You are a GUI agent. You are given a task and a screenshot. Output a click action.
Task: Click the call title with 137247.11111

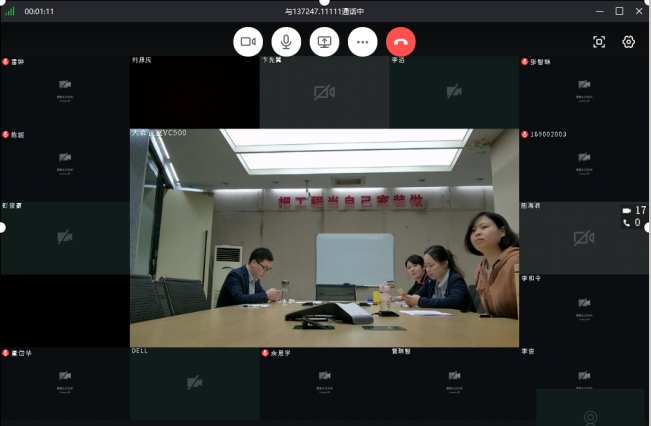coord(324,11)
